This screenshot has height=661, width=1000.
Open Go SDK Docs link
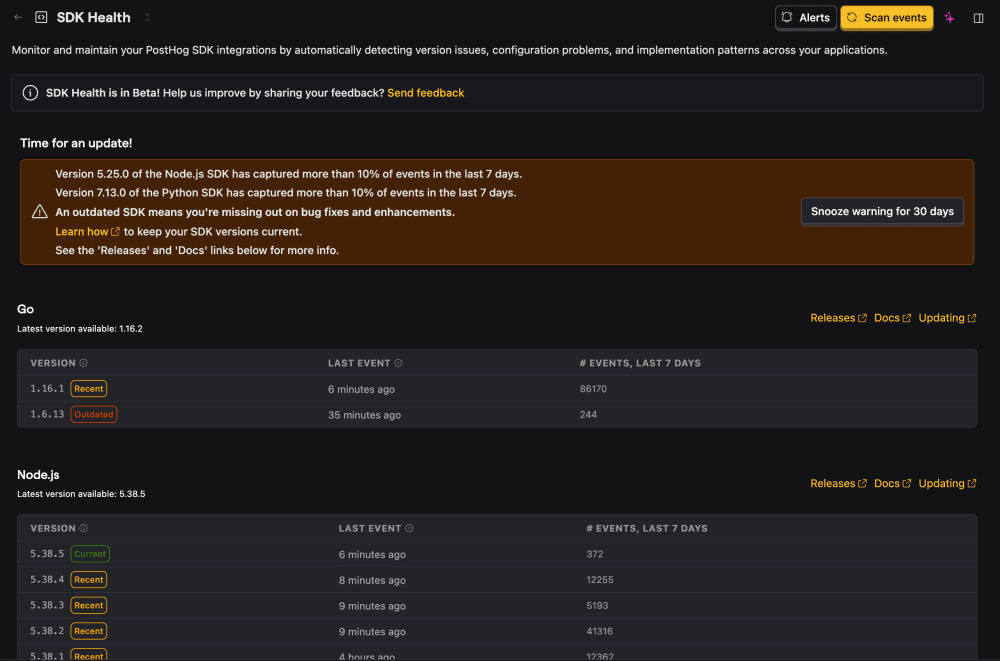point(892,318)
